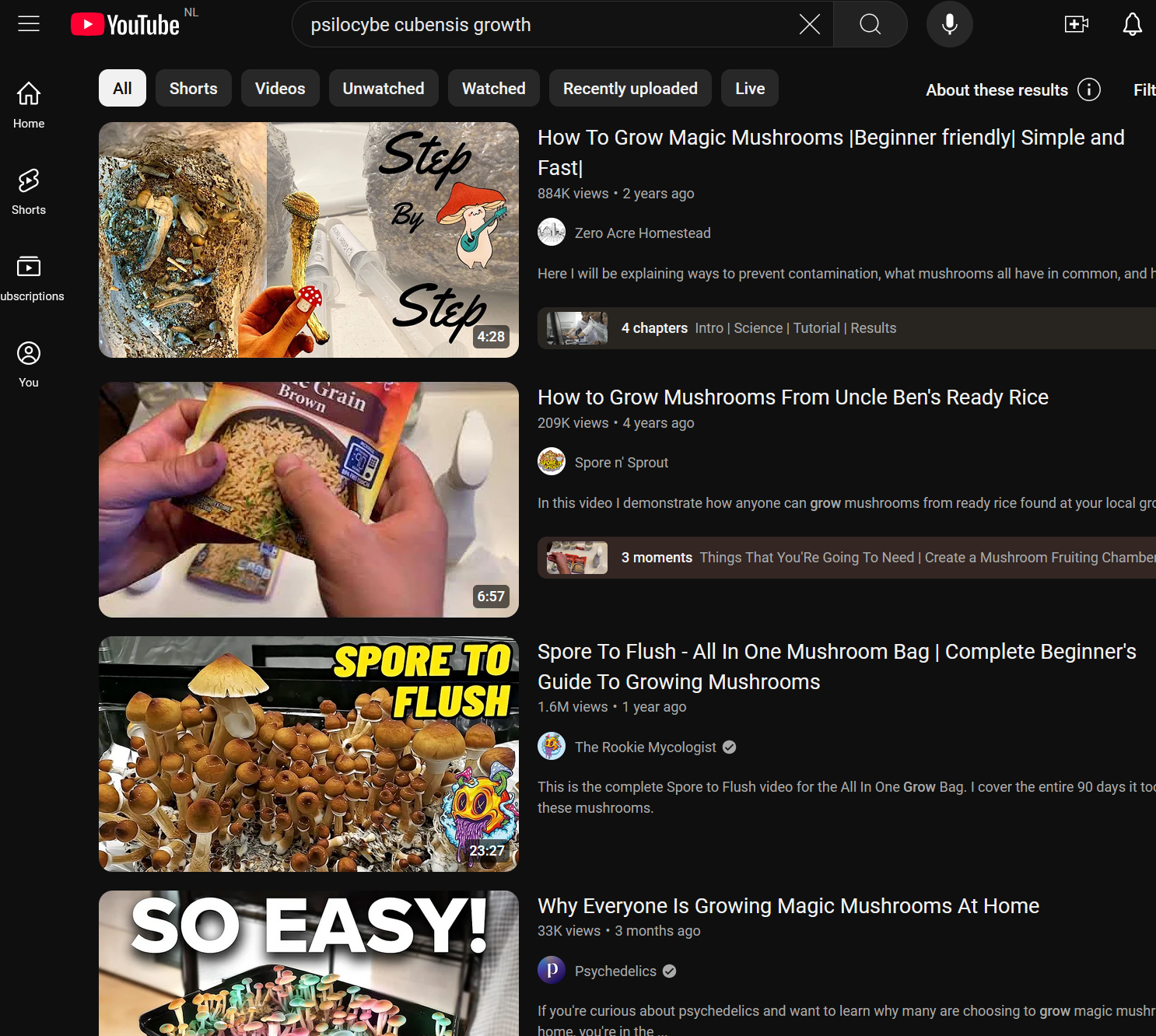Screen dimensions: 1156x1036
Task: Switch to the Videos filter chip
Action: click(279, 89)
